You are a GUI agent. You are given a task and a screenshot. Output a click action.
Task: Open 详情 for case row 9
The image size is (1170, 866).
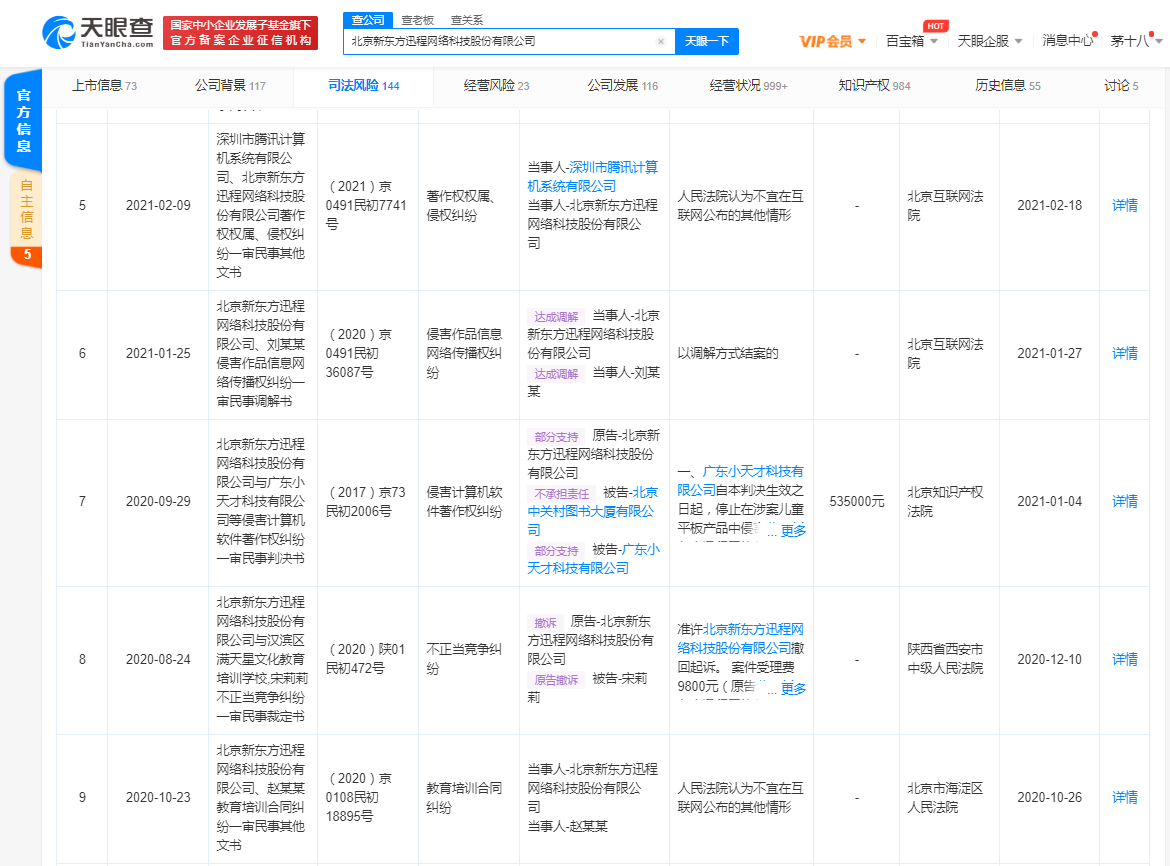coord(1124,797)
